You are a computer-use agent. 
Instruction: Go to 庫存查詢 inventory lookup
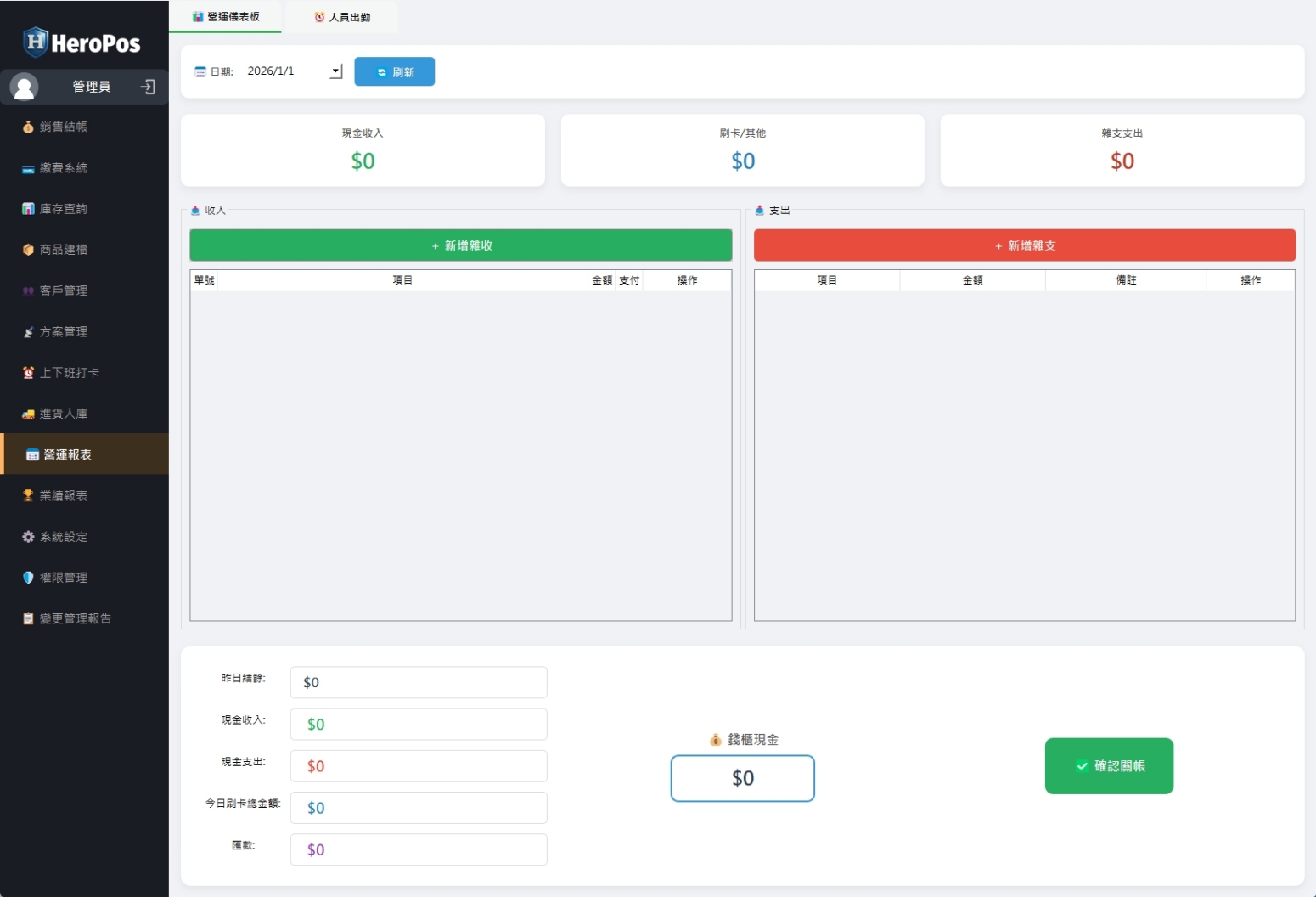64,209
